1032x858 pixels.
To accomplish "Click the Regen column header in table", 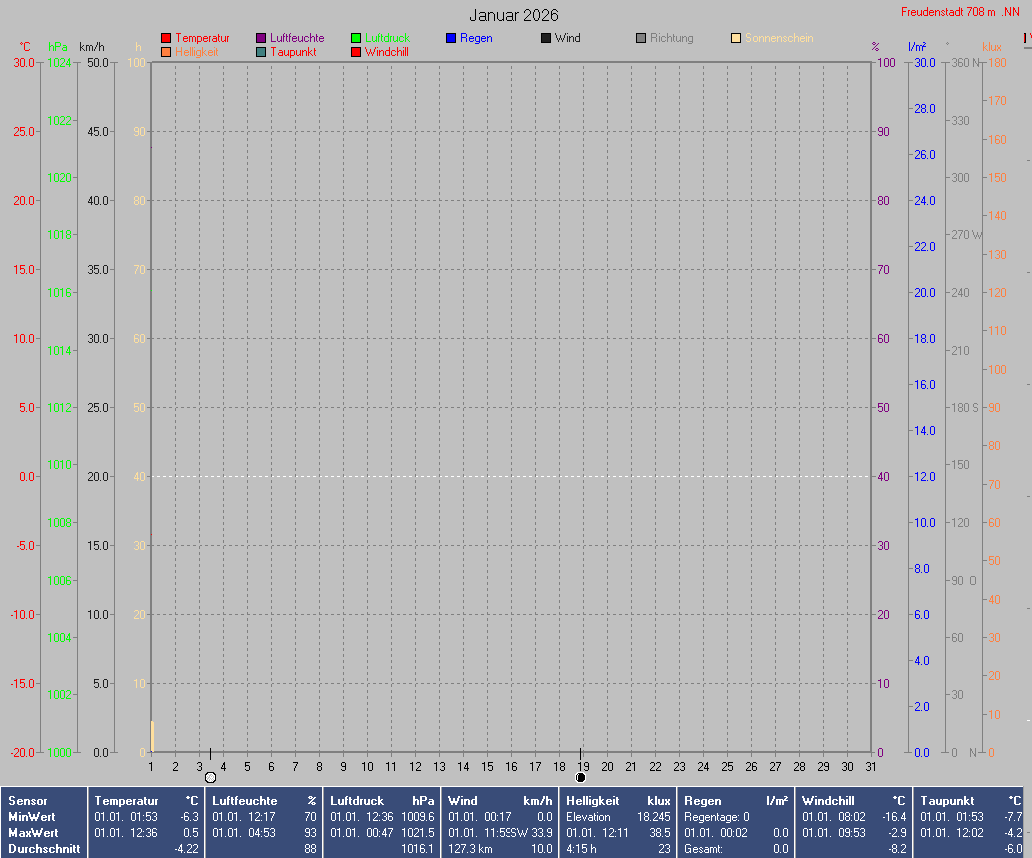I will 702,801.
